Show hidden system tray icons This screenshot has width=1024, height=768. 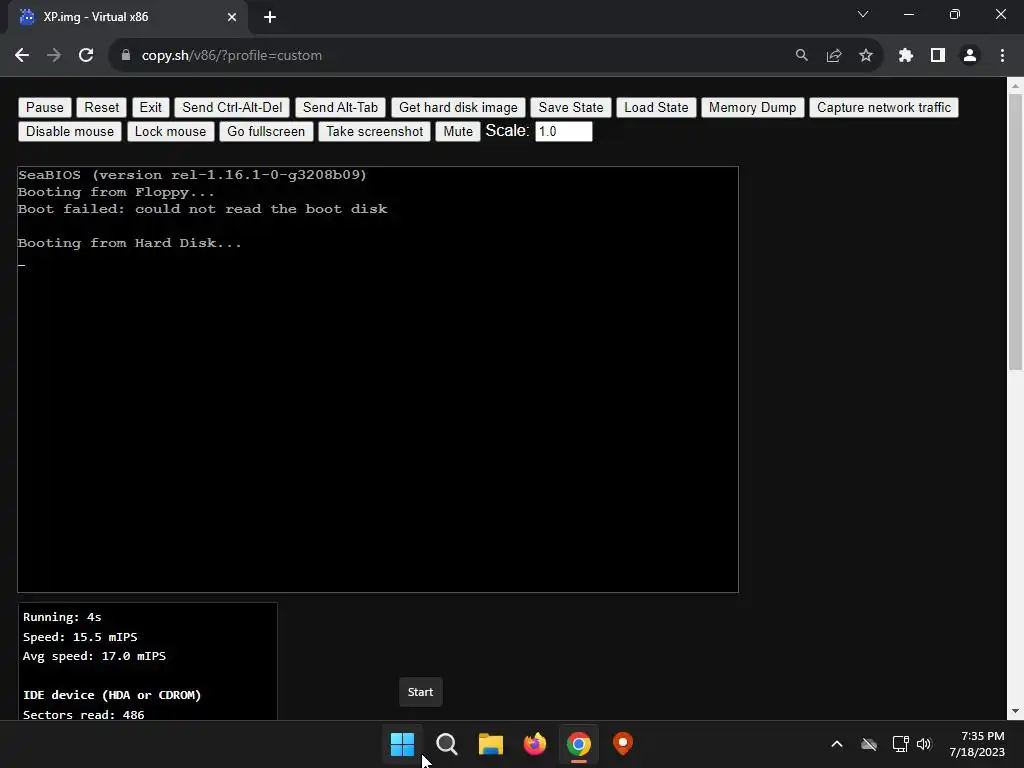(837, 744)
